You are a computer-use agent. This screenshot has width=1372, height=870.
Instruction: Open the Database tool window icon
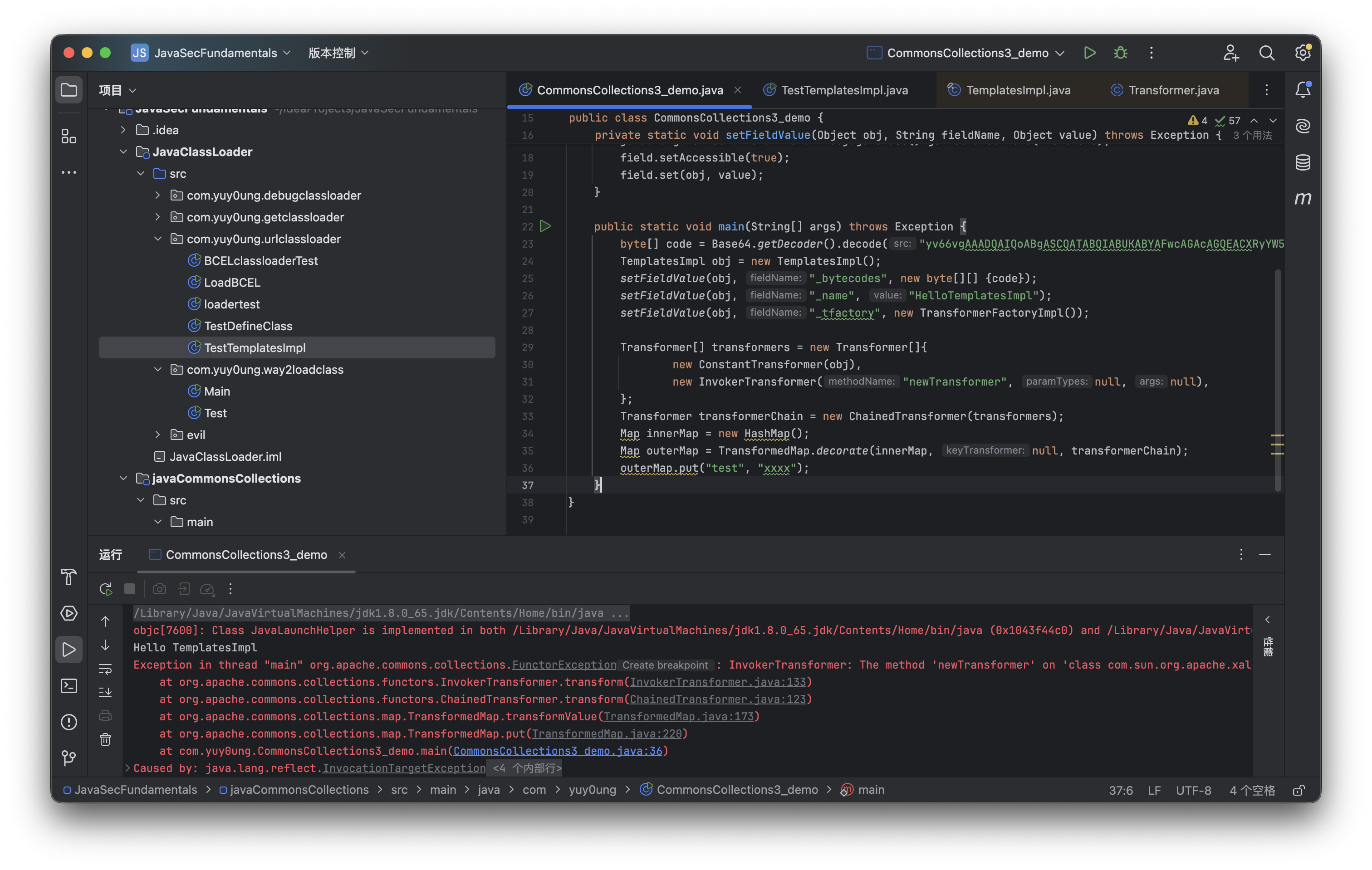1303,162
